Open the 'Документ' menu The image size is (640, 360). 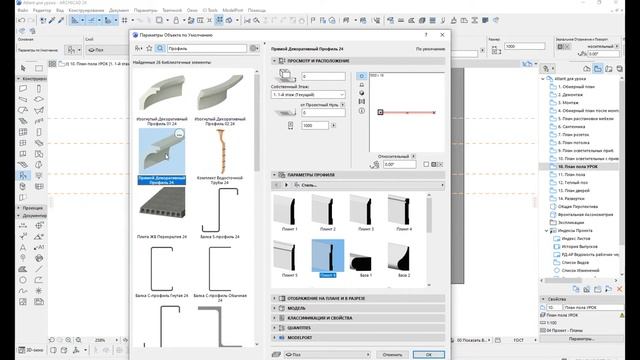tap(119, 10)
